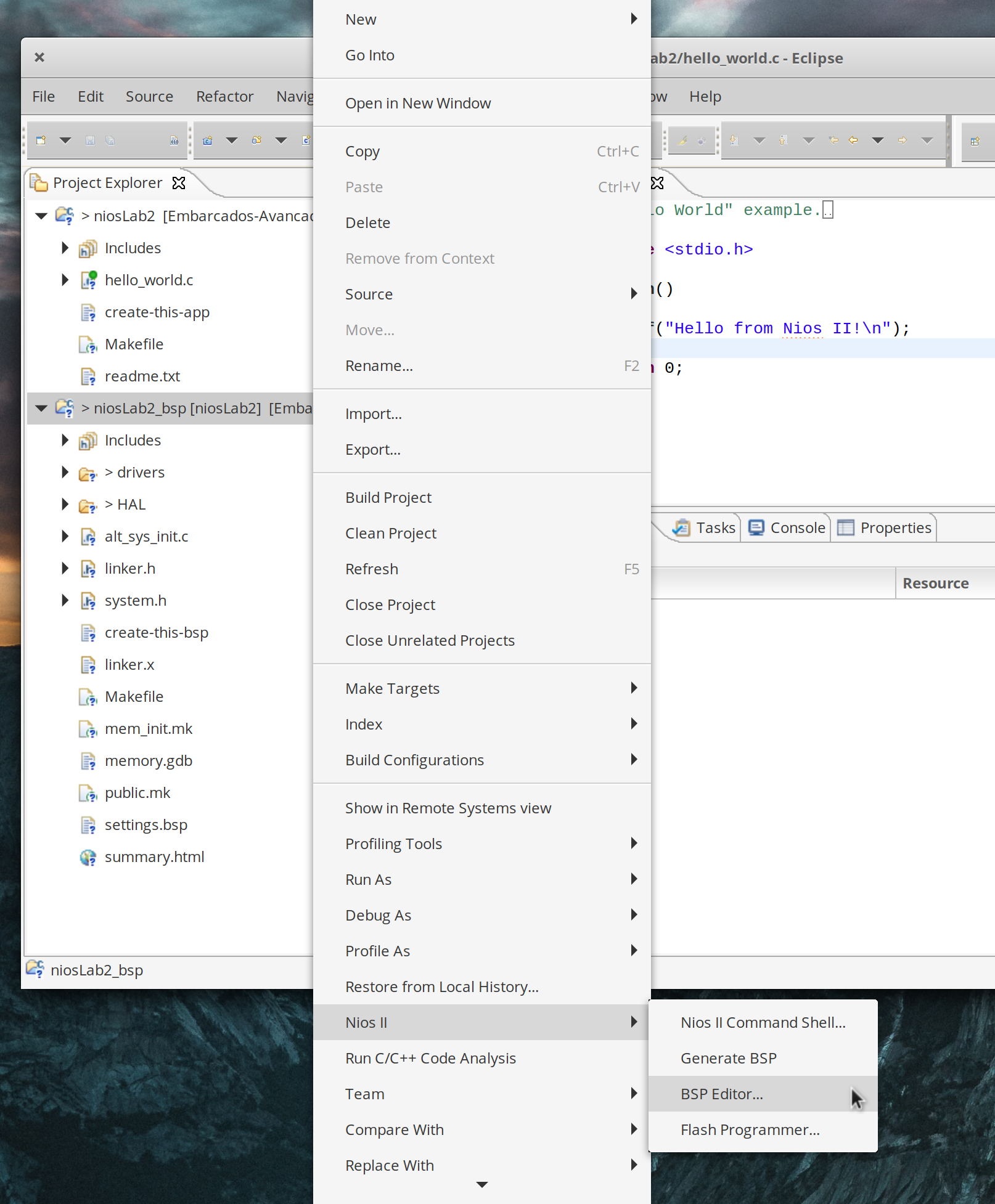
Task: Click the Console tab monitor icon
Action: (x=756, y=528)
